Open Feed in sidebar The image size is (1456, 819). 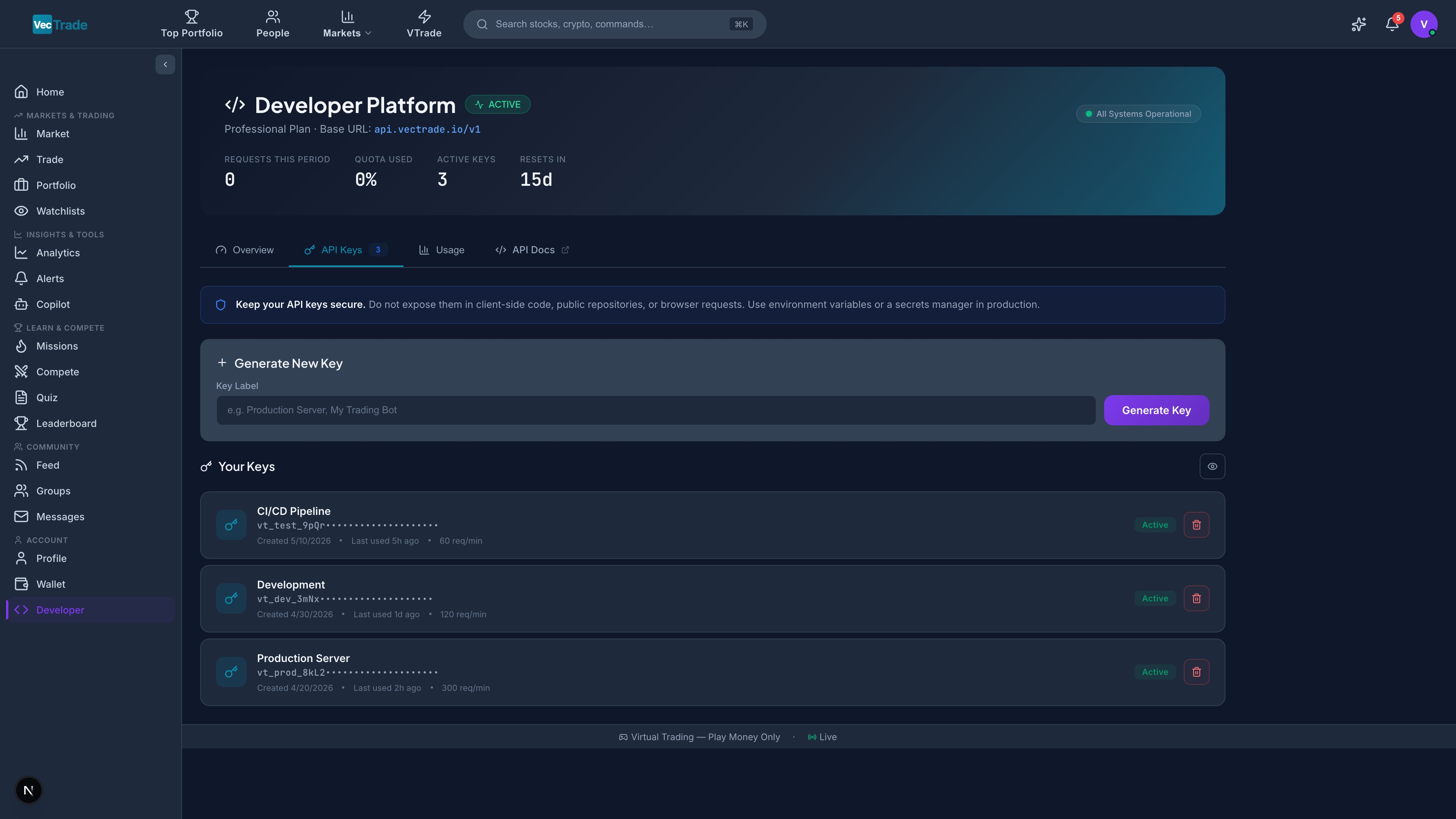(x=91, y=465)
